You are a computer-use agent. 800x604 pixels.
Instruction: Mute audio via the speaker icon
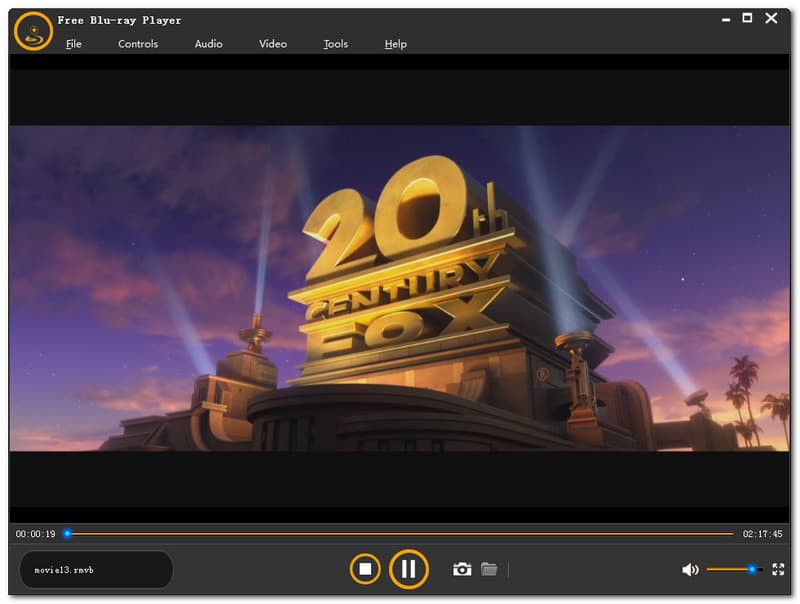[690, 569]
